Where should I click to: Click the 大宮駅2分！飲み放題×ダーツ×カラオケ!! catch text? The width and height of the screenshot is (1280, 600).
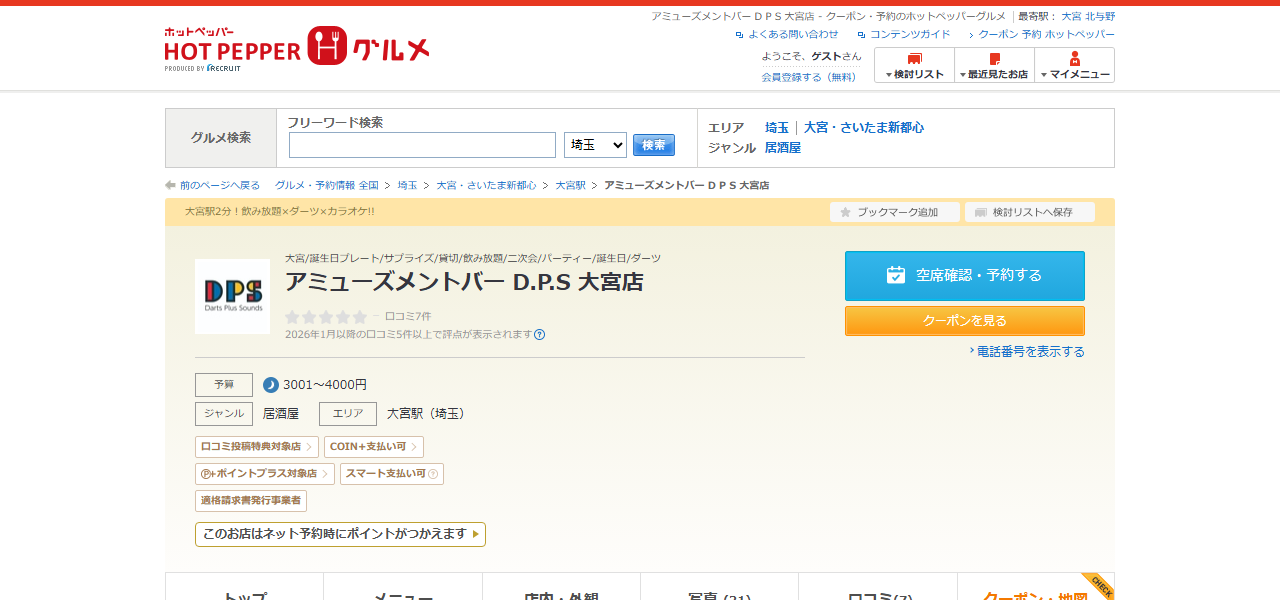click(280, 211)
